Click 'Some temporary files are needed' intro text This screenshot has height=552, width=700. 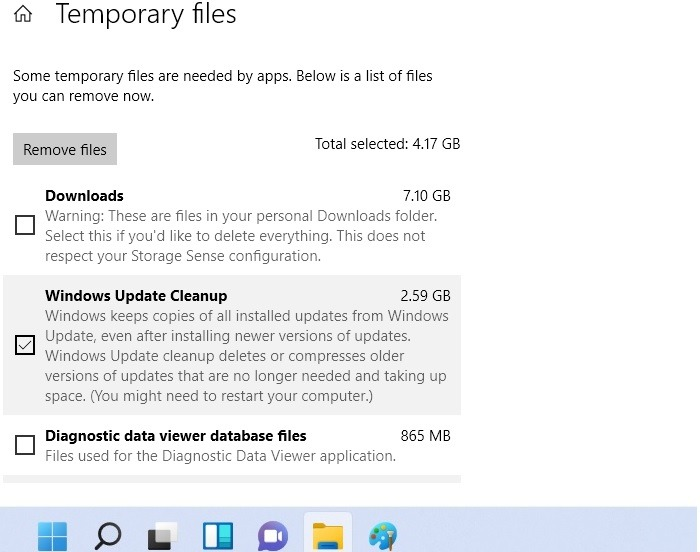click(x=223, y=86)
